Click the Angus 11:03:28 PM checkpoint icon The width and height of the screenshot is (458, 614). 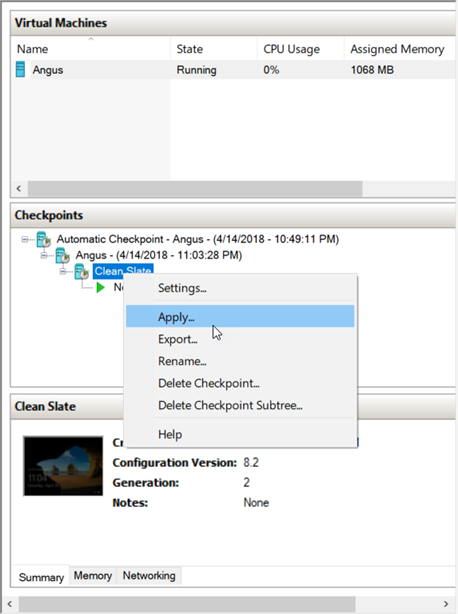63,255
